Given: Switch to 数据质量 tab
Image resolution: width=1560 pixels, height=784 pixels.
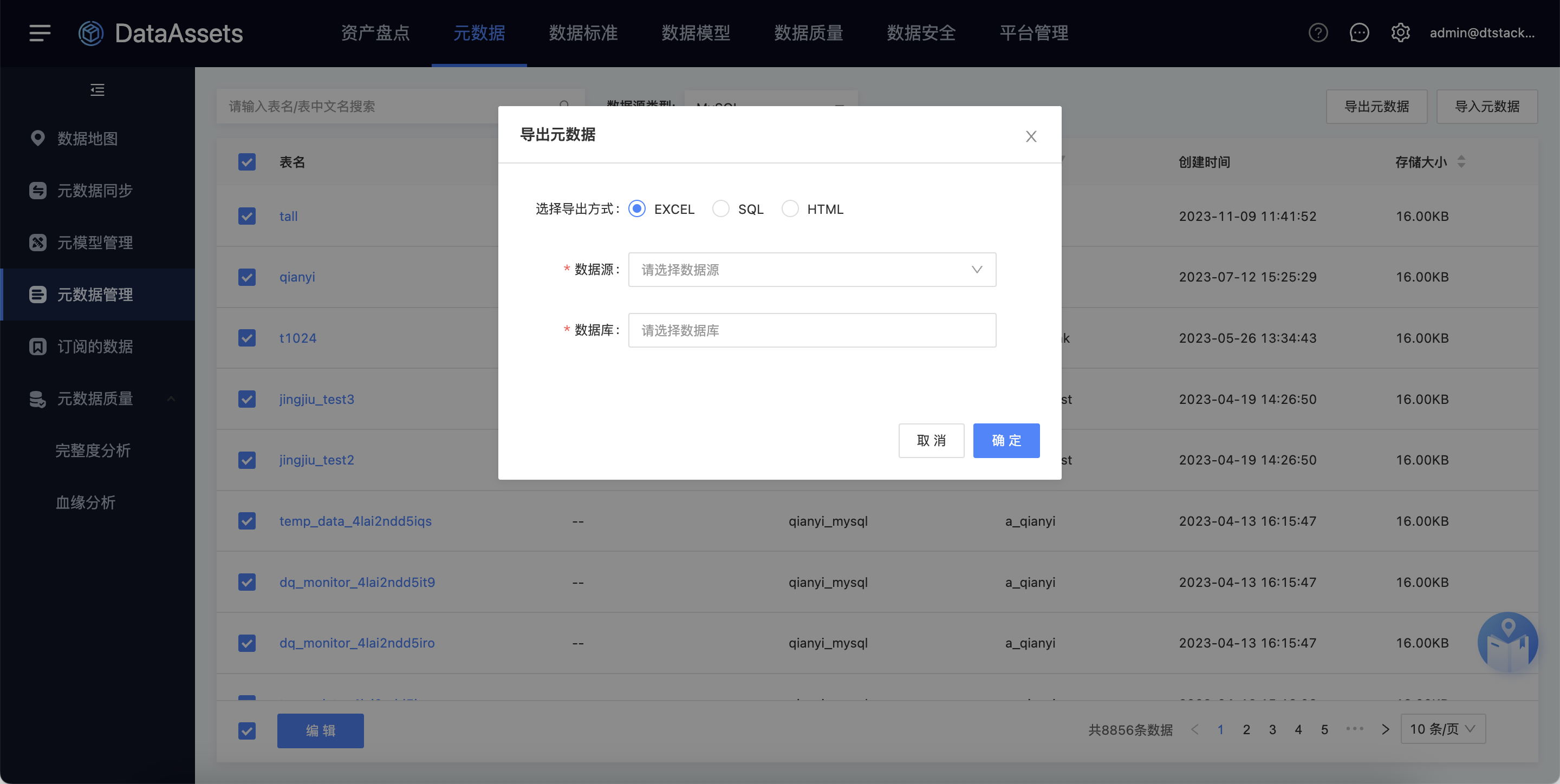Looking at the screenshot, I should point(809,32).
